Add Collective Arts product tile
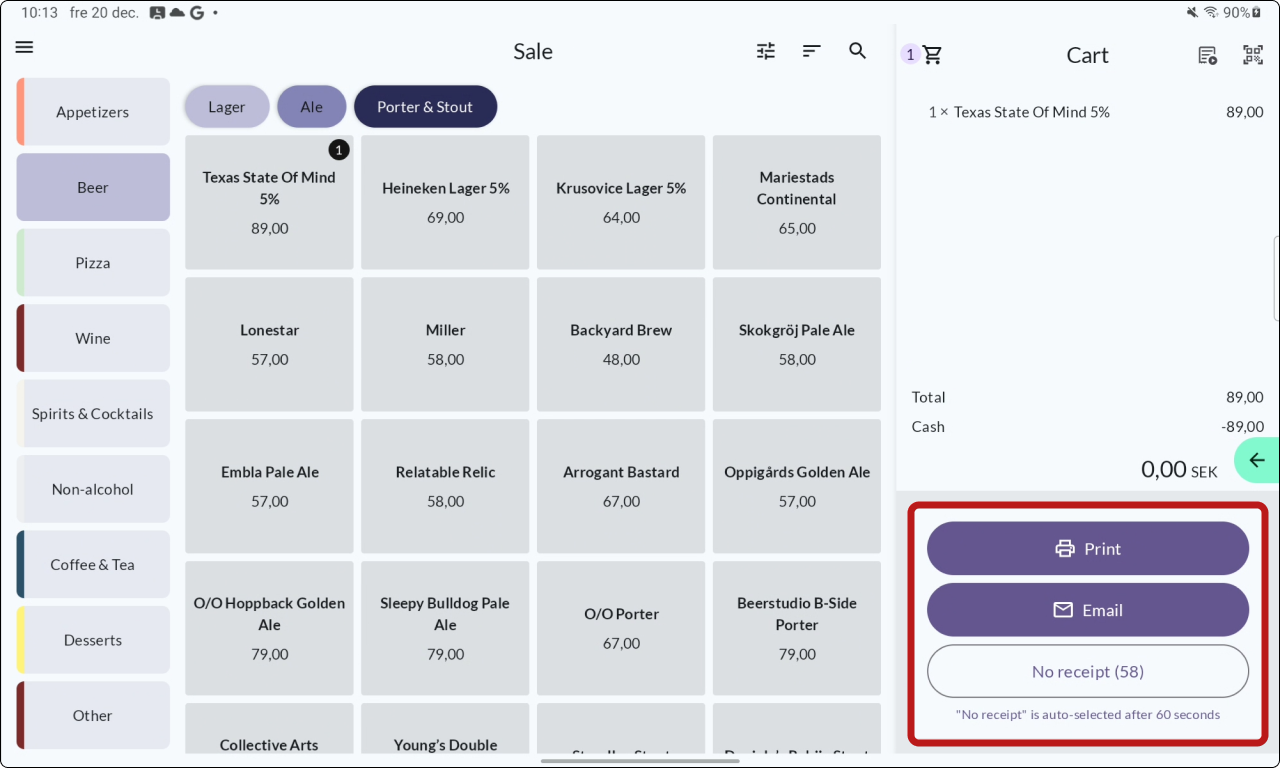1280x768 pixels. click(269, 729)
